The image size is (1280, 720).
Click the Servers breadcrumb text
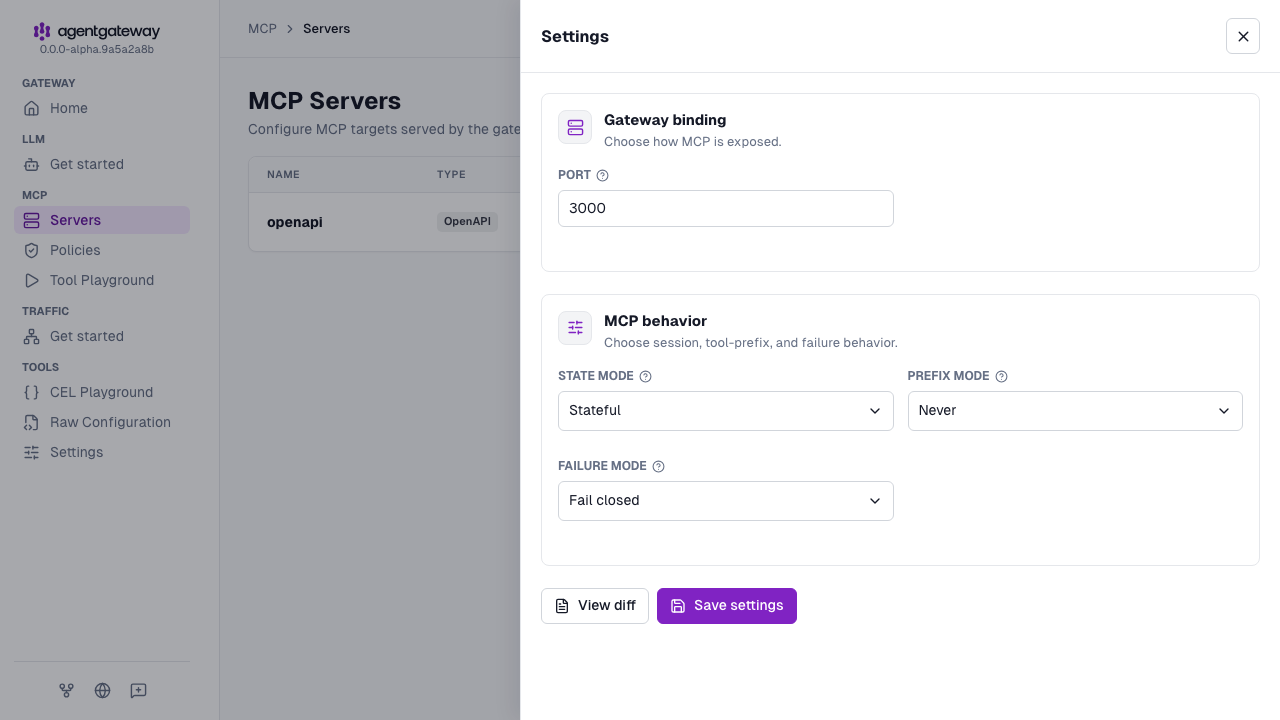327,28
